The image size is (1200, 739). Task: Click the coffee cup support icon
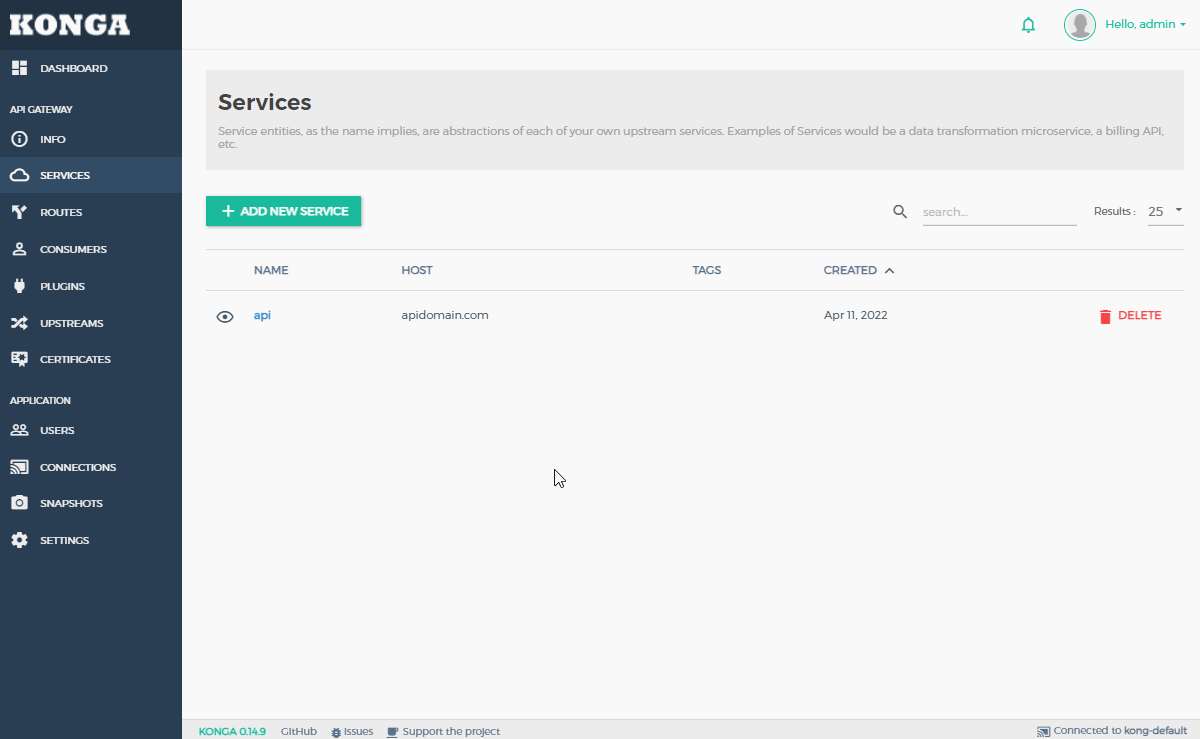[x=393, y=732]
